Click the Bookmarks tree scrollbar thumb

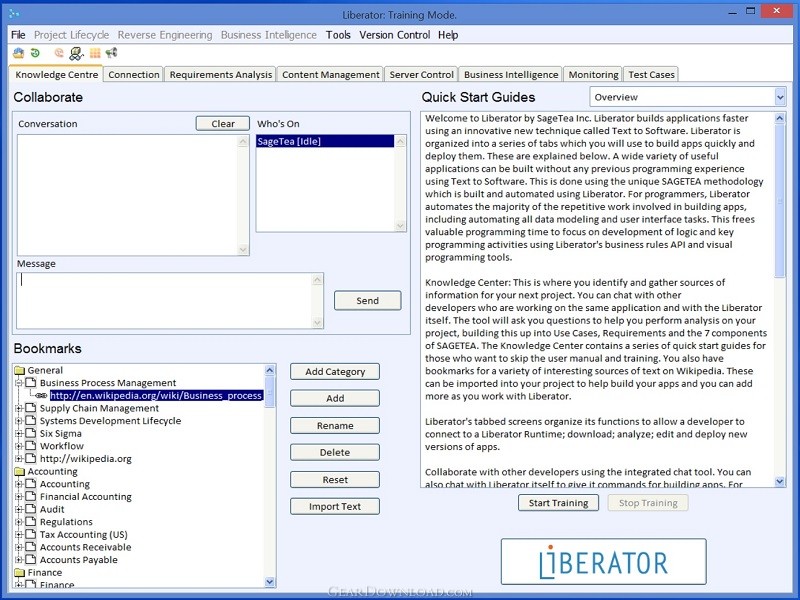coord(270,392)
